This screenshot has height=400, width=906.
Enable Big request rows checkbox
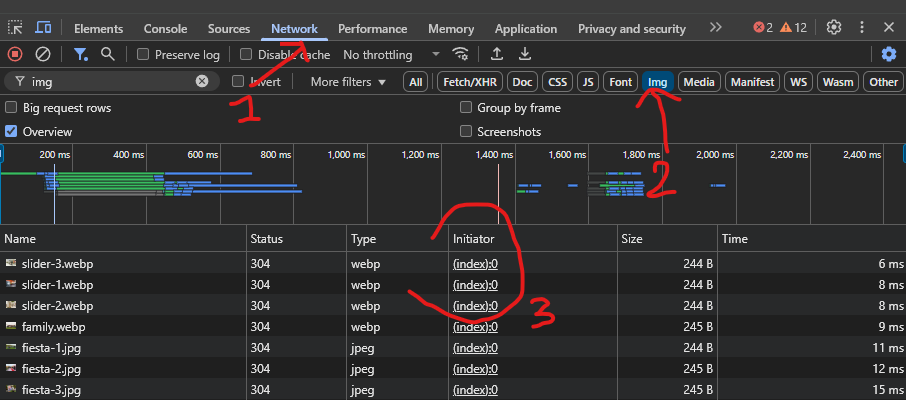point(11,108)
